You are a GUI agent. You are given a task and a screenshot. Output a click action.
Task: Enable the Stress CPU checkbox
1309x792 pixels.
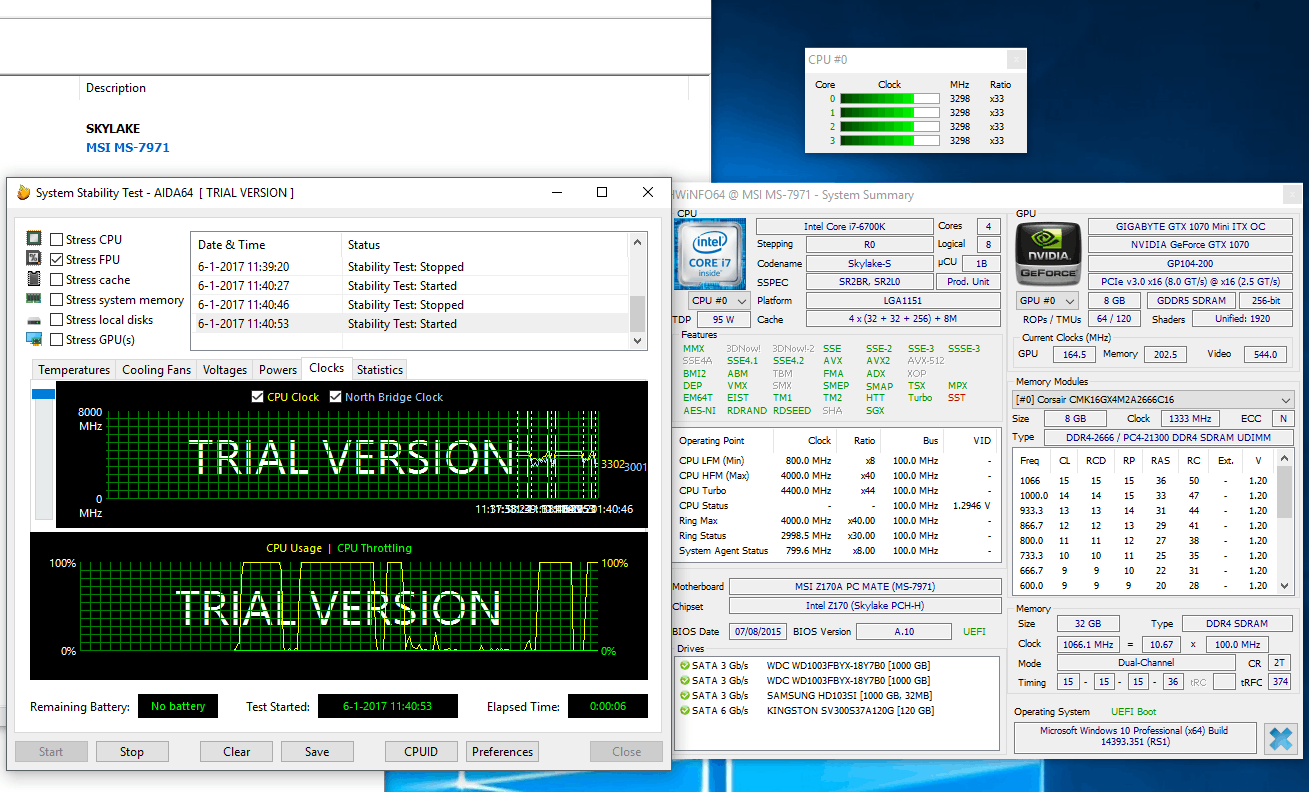tap(57, 240)
